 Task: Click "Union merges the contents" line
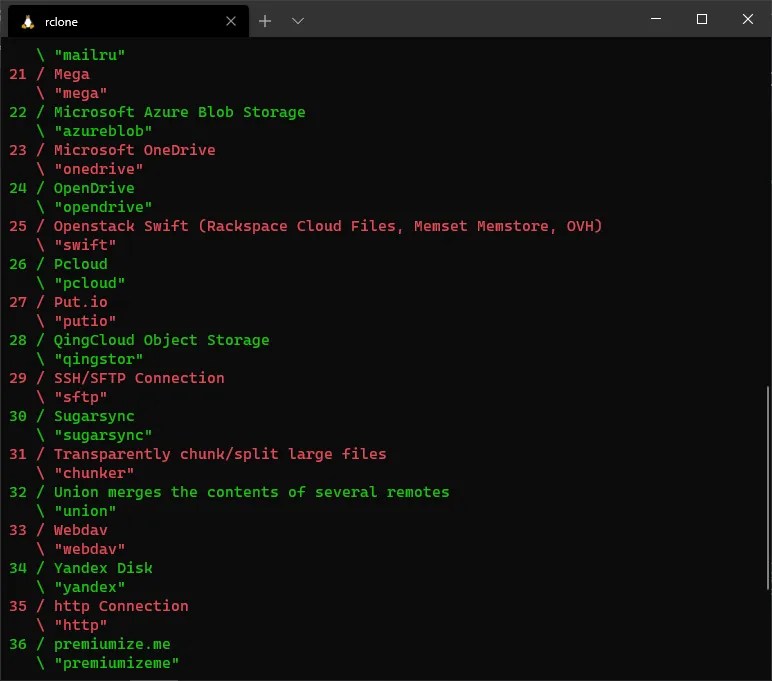229,492
